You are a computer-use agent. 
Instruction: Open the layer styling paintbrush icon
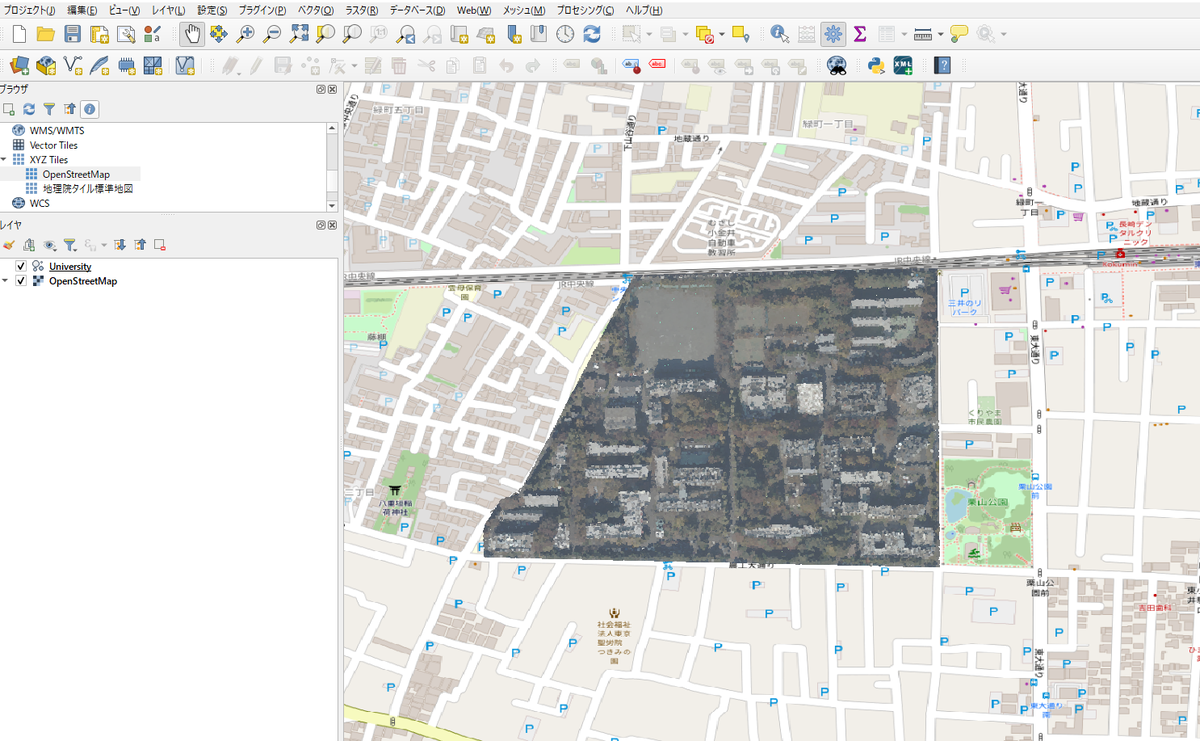point(9,244)
